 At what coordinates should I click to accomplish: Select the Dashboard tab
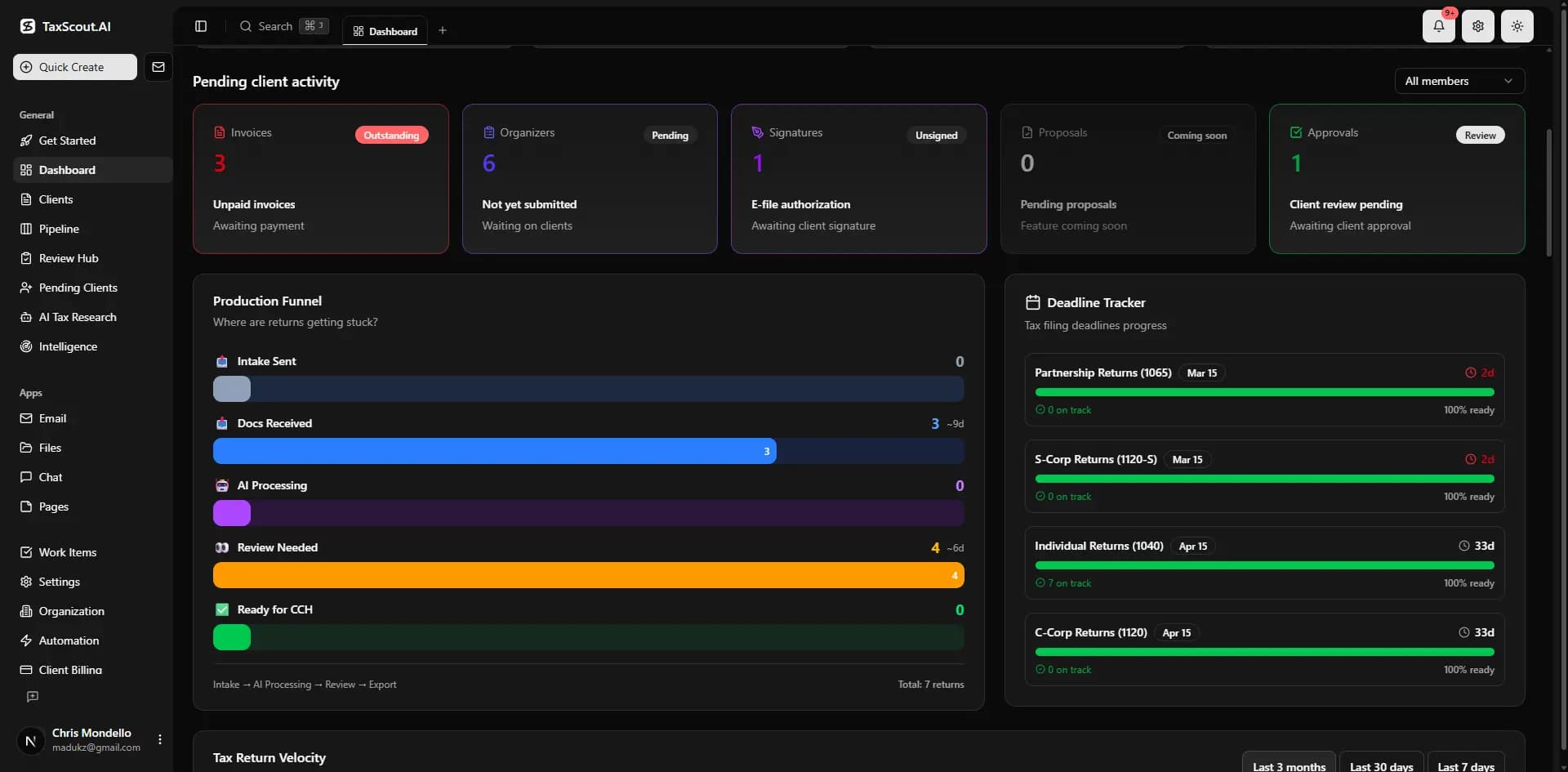click(x=385, y=31)
